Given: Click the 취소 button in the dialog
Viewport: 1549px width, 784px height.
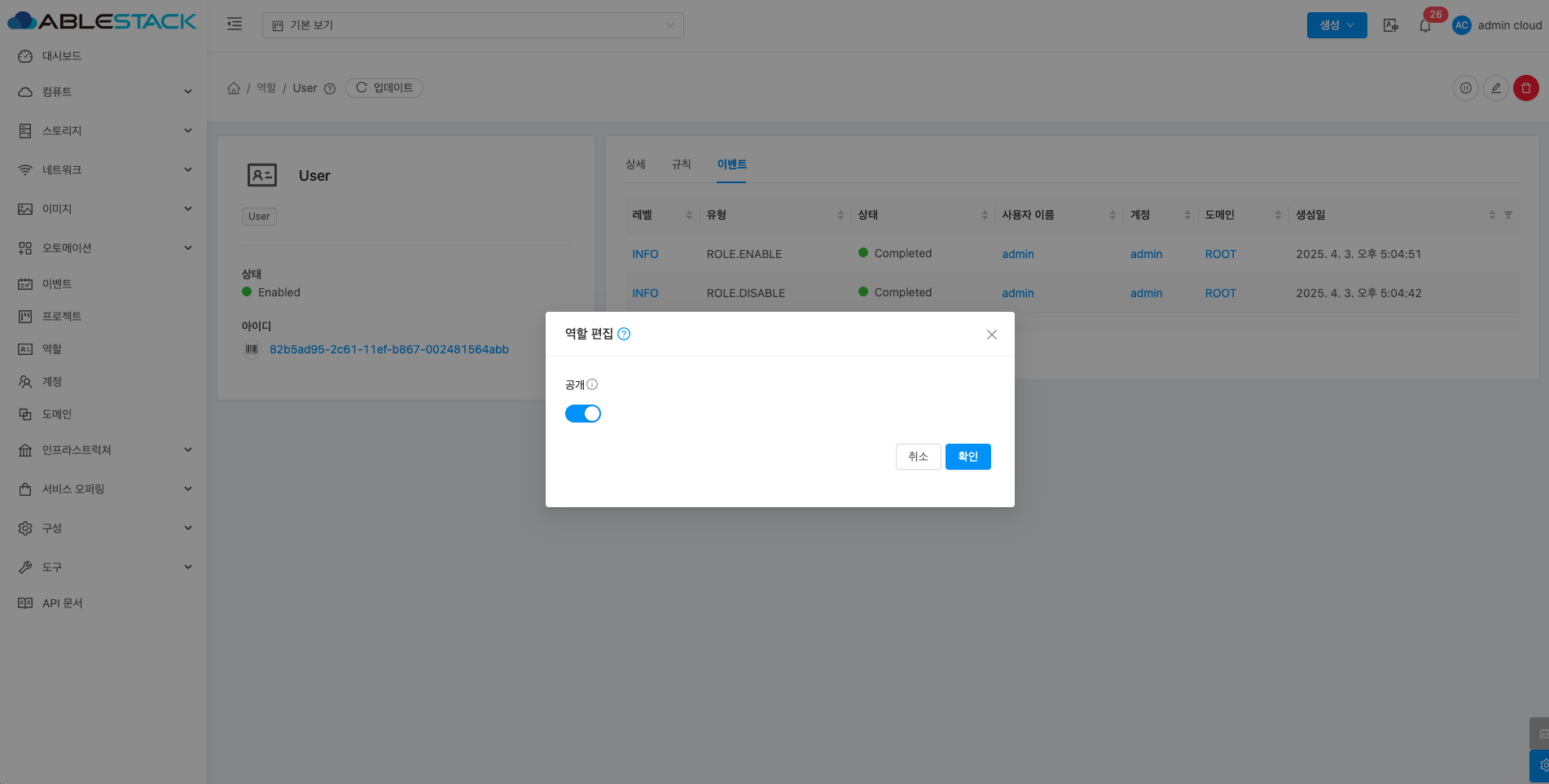Looking at the screenshot, I should [x=919, y=457].
